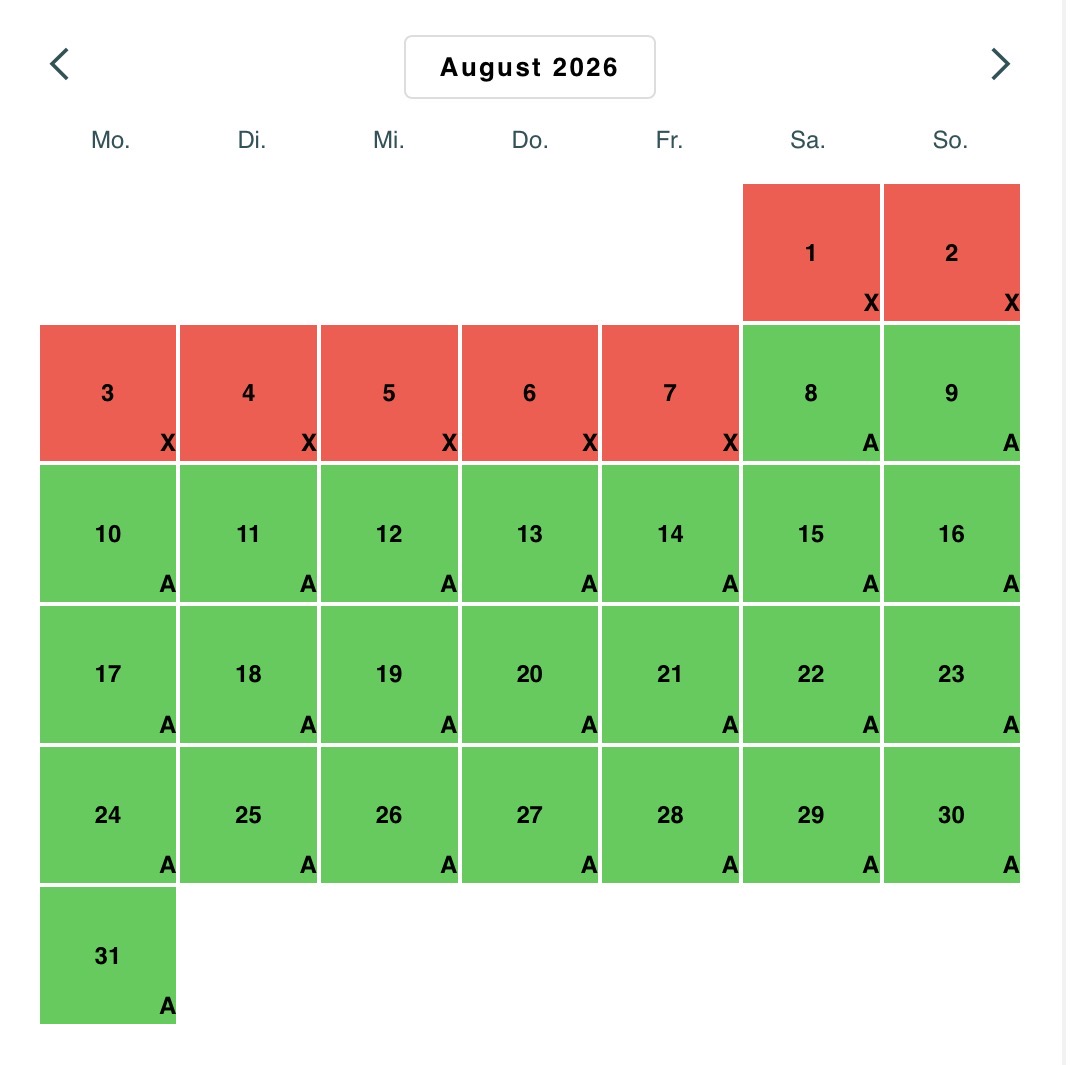Choose Saturday August 29
The height and width of the screenshot is (1065, 1072).
pos(811,815)
